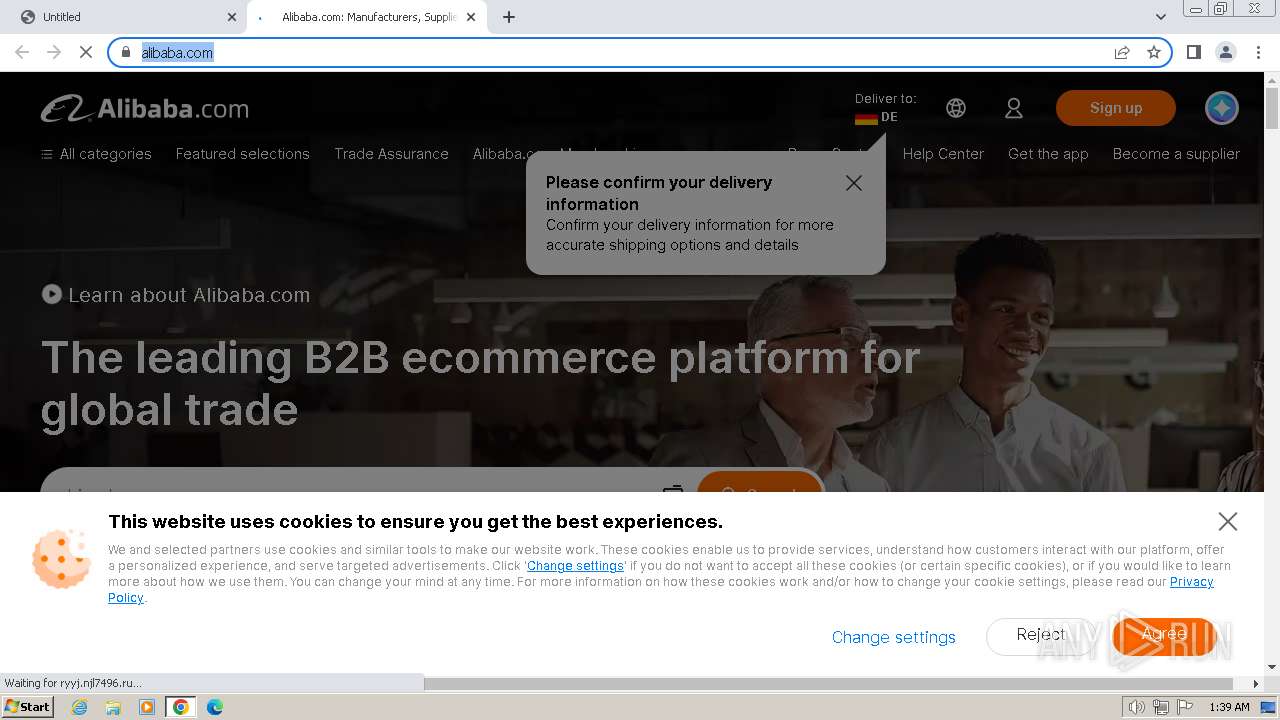Close the Untitled tab
This screenshot has height=720, width=1280.
[232, 17]
